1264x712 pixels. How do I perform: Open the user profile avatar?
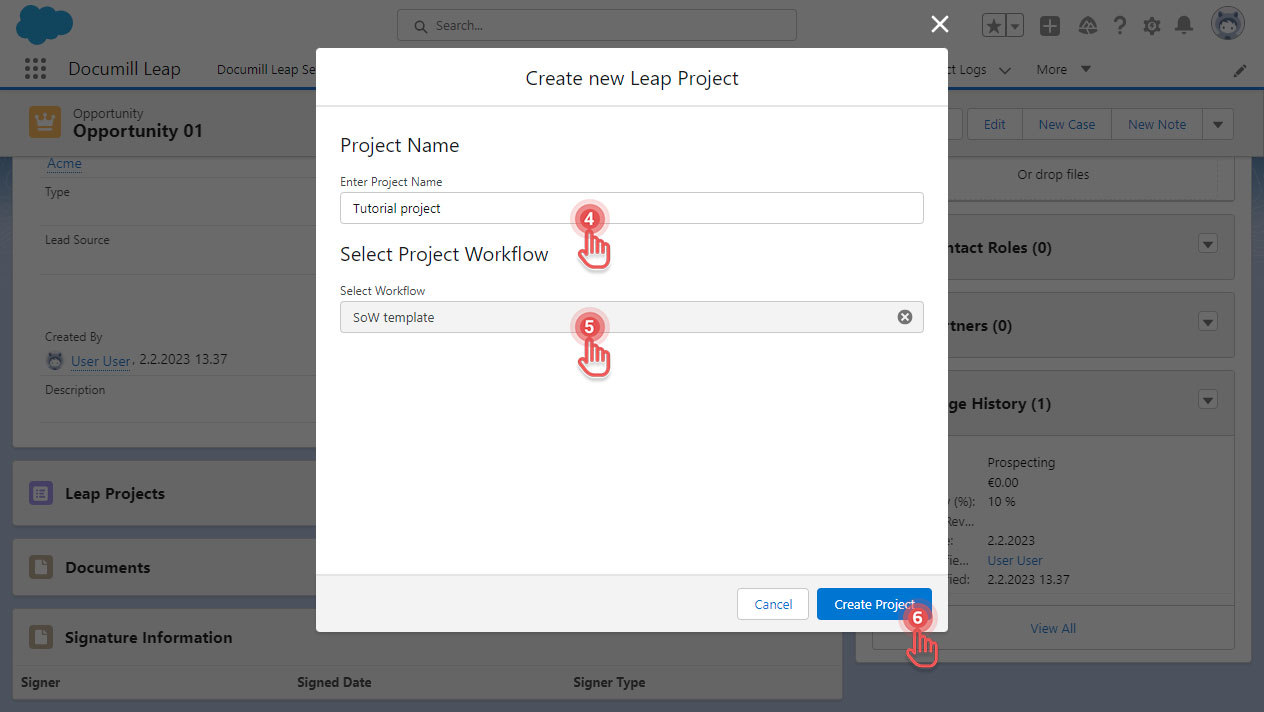pyautogui.click(x=1228, y=23)
